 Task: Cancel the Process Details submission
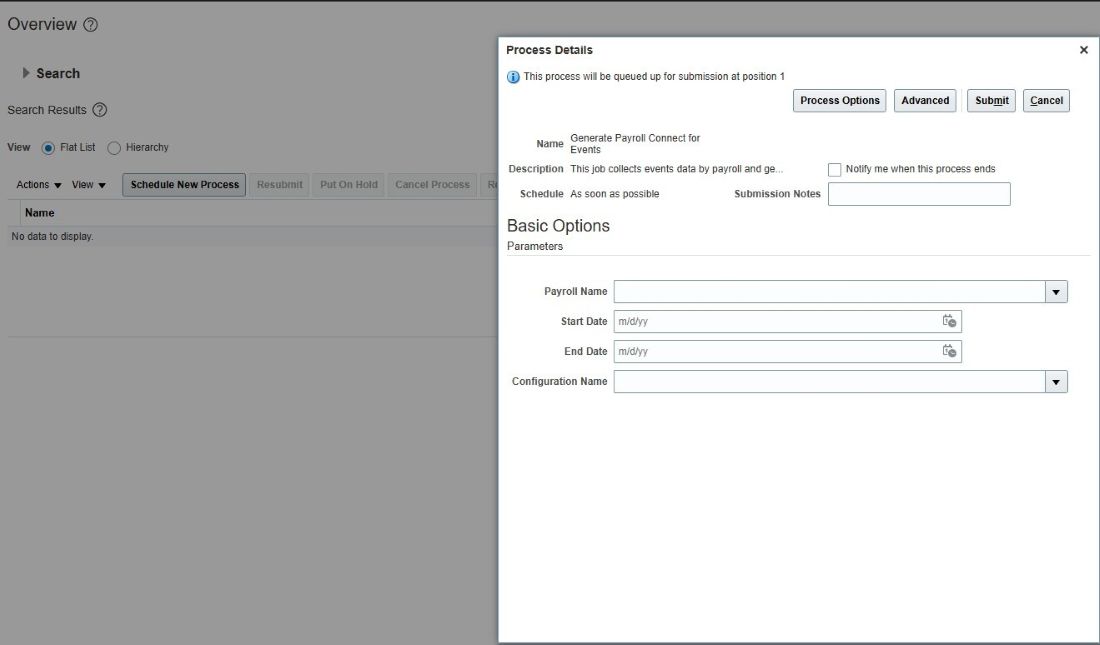coord(1045,100)
